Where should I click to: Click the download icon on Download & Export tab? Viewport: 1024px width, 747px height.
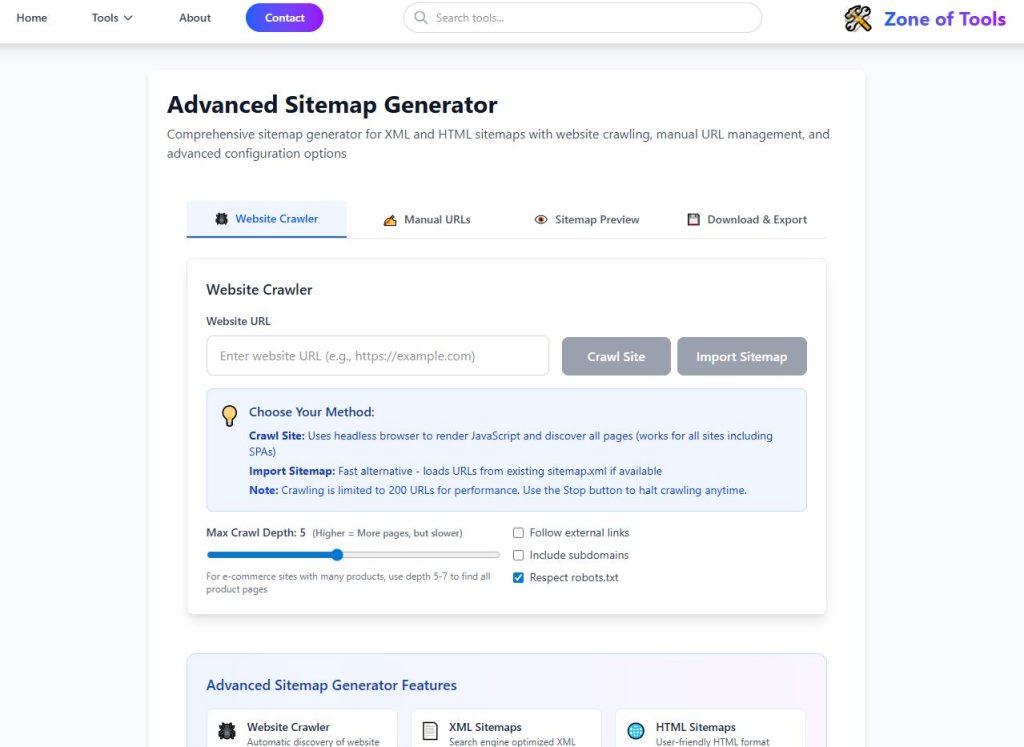click(x=692, y=218)
